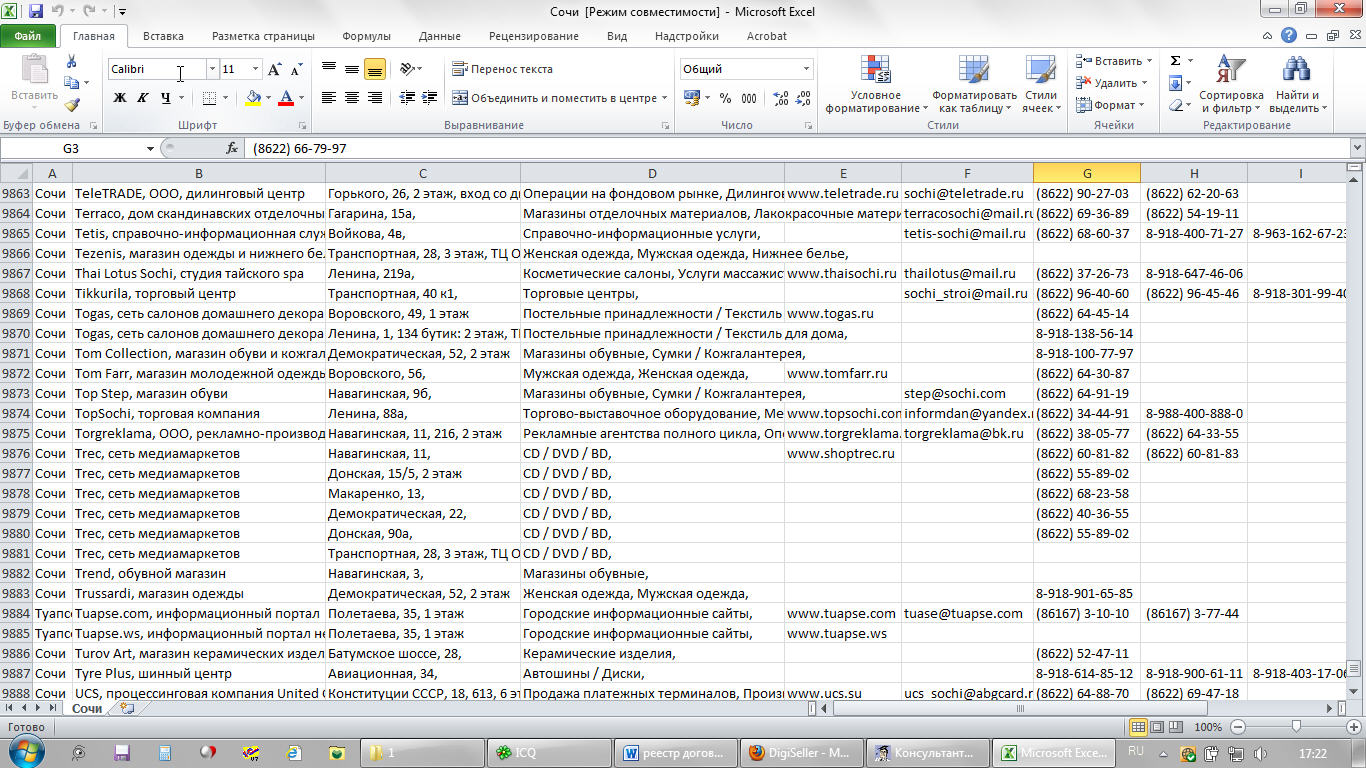Click the zoom slider handle

pos(1296,727)
